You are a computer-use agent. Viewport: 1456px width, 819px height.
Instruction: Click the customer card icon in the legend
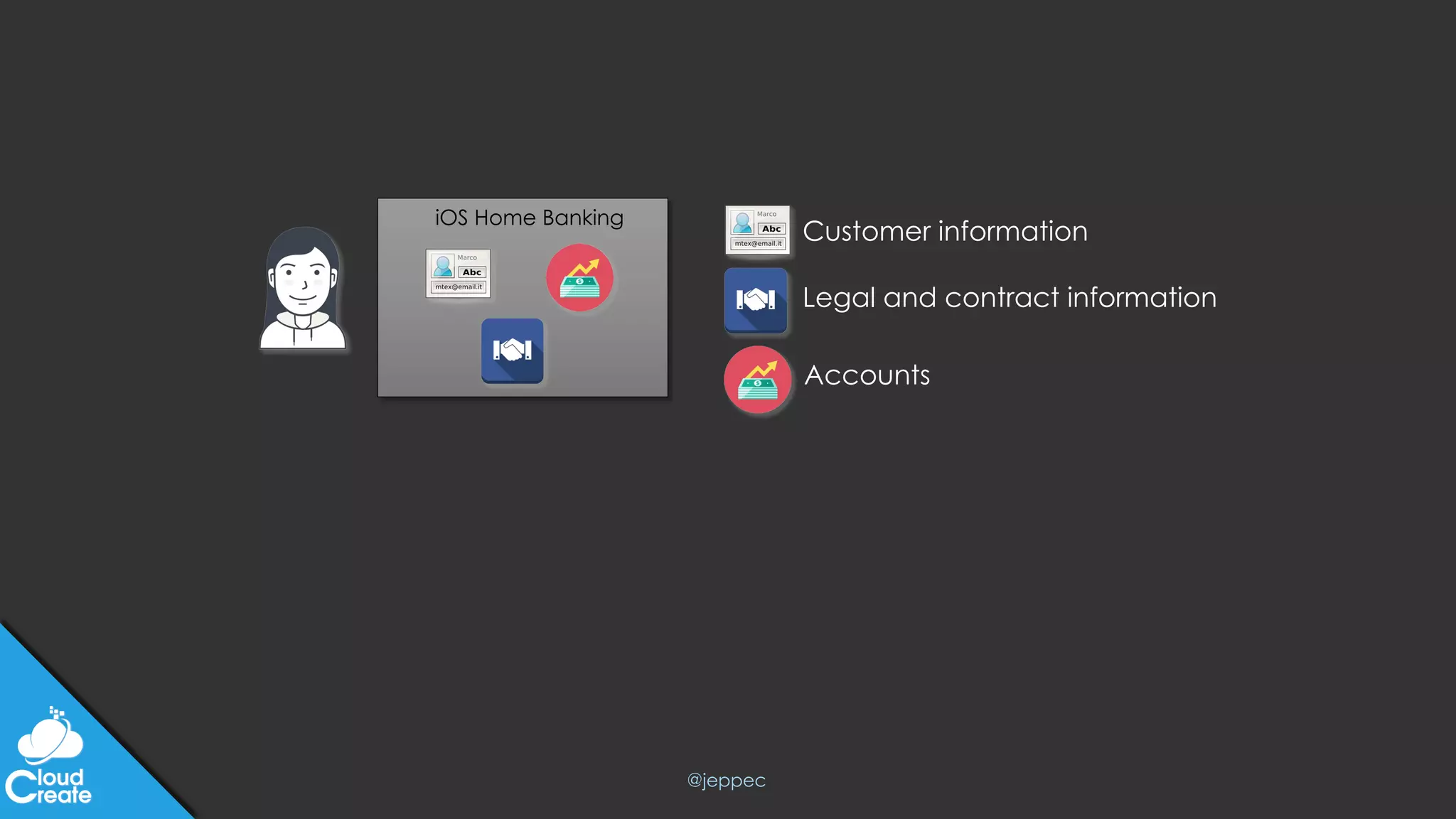(757, 230)
